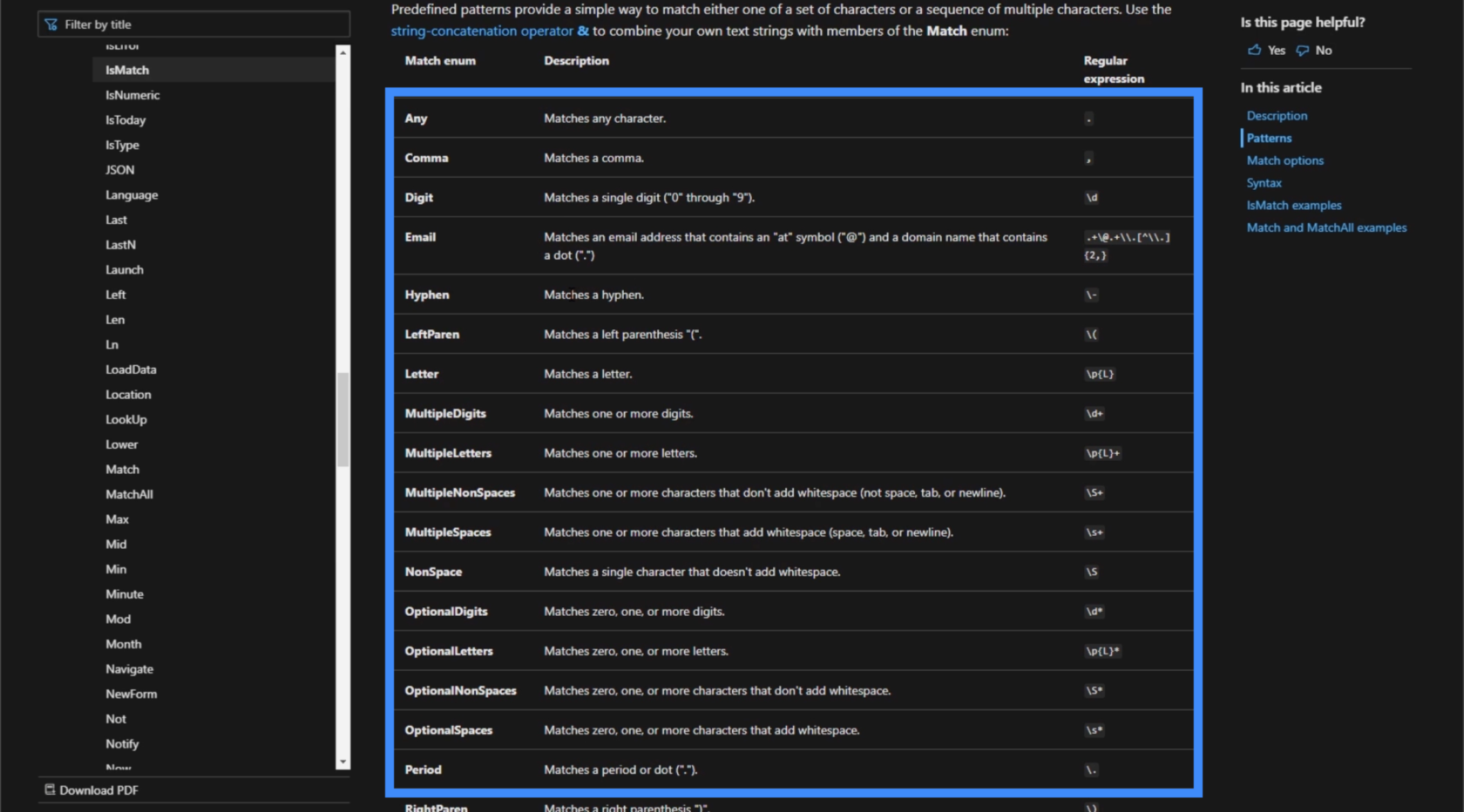This screenshot has width=1464, height=812.
Task: Open the string-concatenation operator & link
Action: coord(490,30)
